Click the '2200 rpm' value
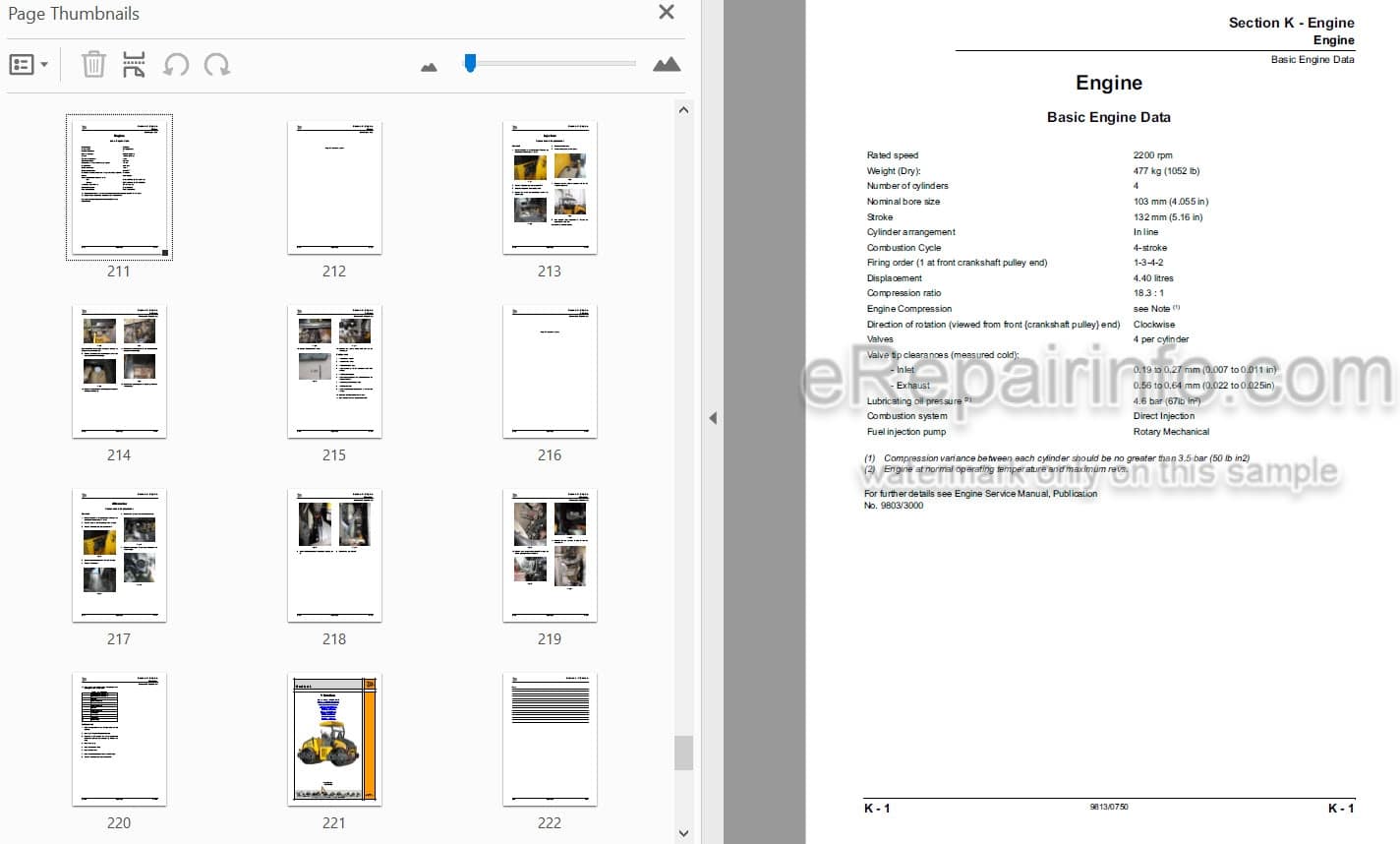The height and width of the screenshot is (844, 1400). coord(1152,155)
